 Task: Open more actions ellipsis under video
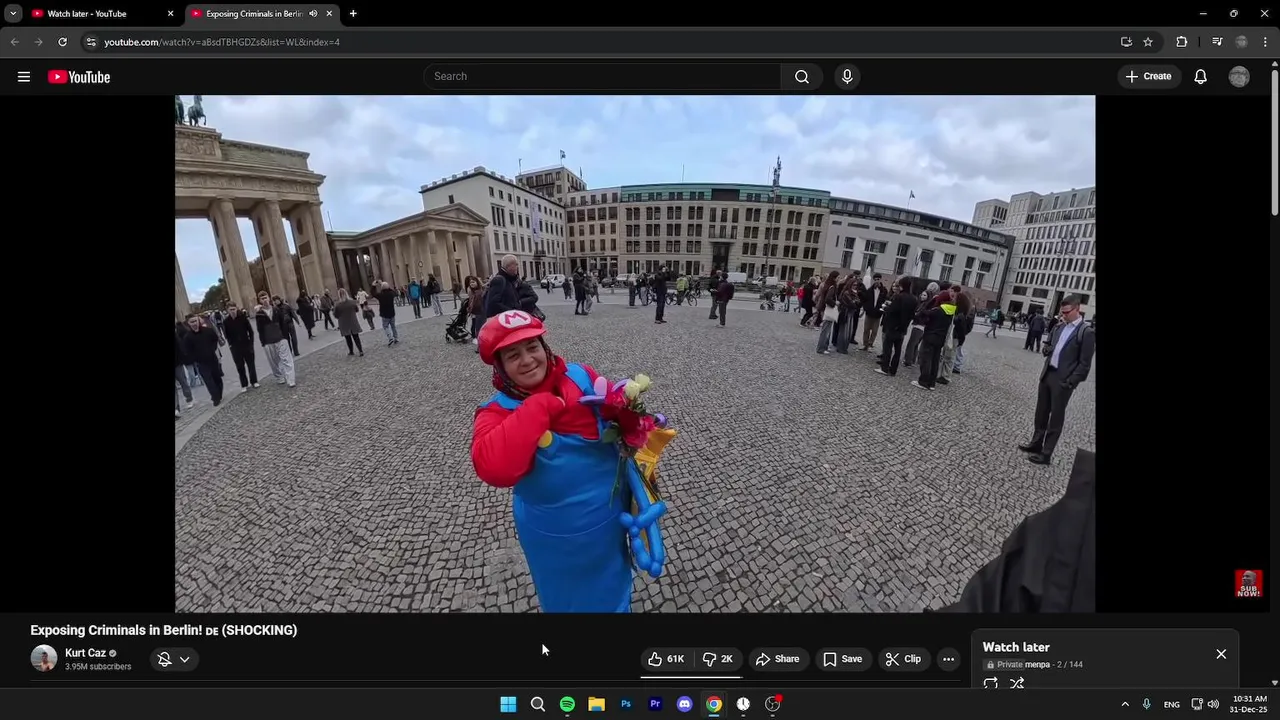click(948, 659)
